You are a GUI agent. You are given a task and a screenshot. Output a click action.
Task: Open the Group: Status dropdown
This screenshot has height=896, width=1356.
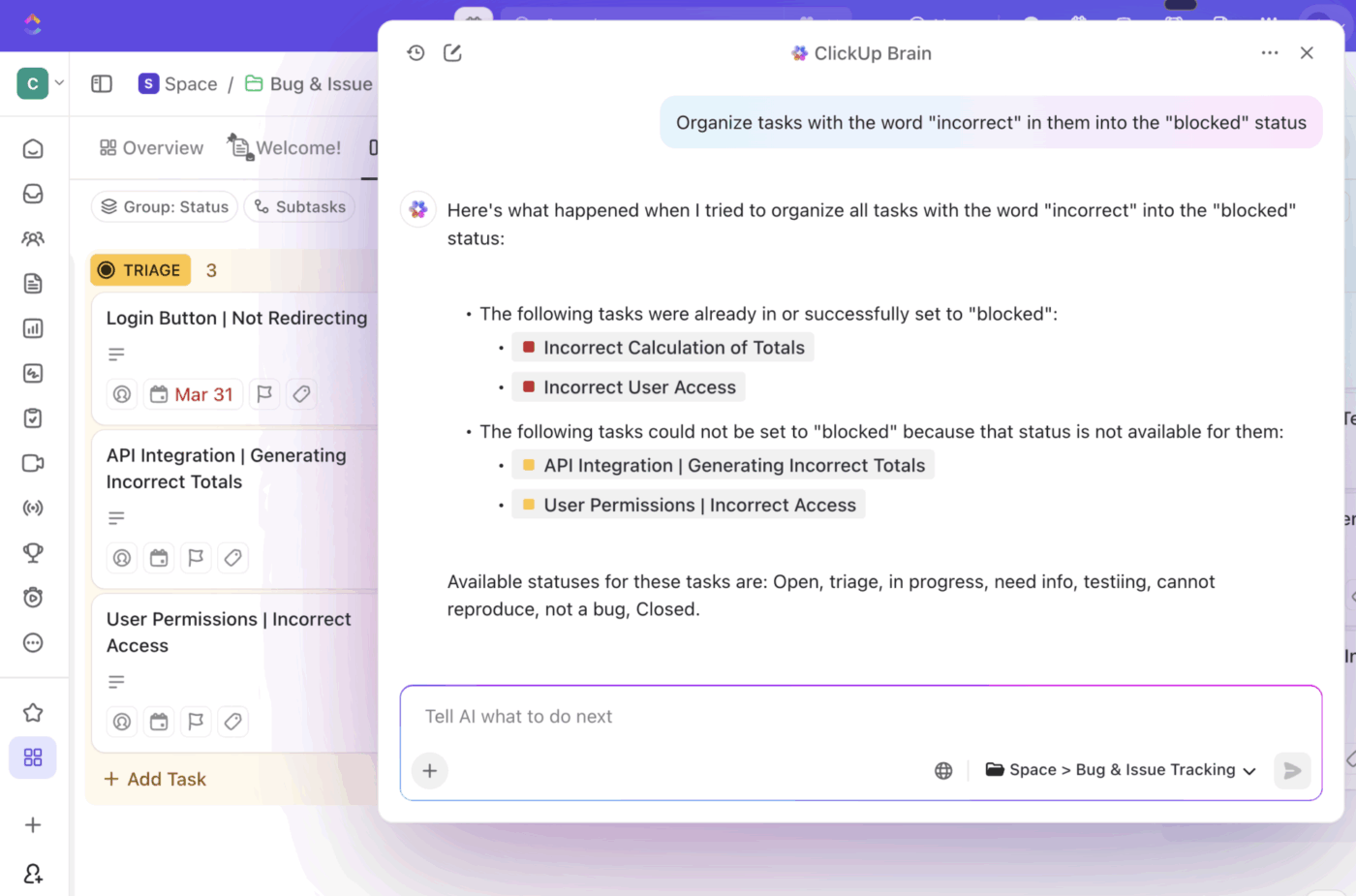point(164,206)
